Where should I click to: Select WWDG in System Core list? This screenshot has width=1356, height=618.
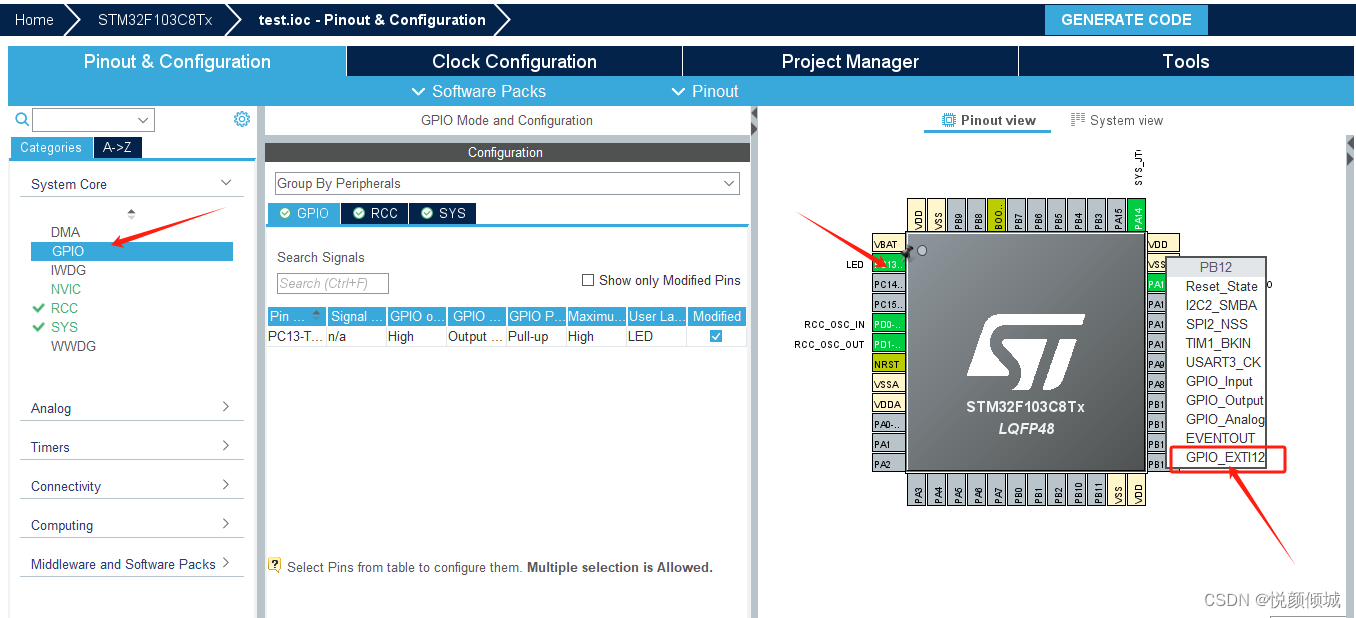pos(73,346)
